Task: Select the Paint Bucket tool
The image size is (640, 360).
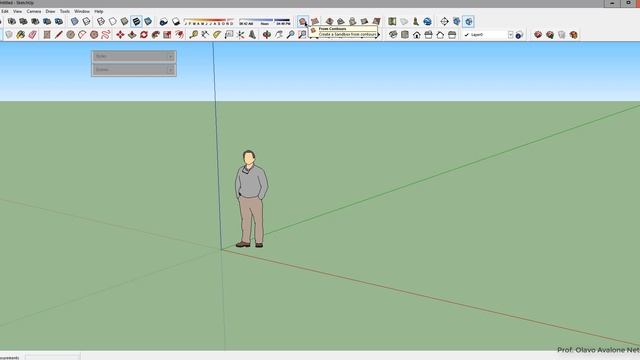Action: click(x=20, y=35)
